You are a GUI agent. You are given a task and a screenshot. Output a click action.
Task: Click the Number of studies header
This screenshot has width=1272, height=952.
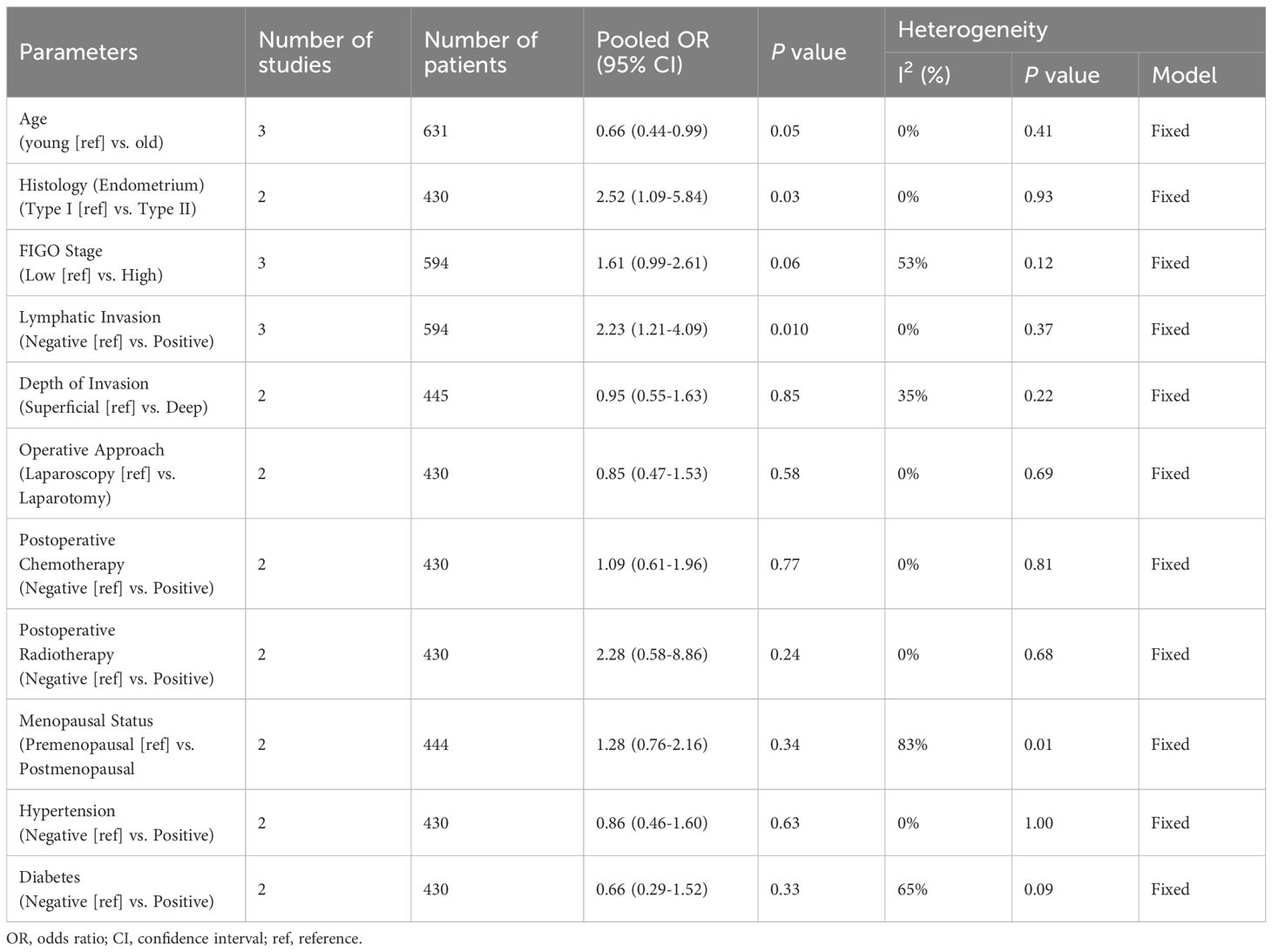[315, 52]
